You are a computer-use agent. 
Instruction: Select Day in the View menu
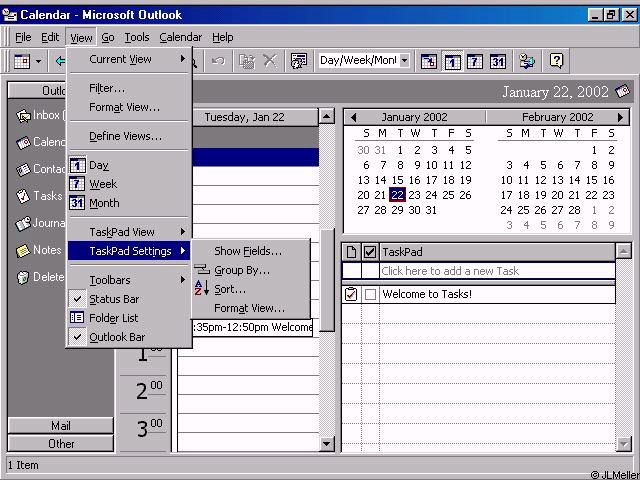click(x=129, y=165)
